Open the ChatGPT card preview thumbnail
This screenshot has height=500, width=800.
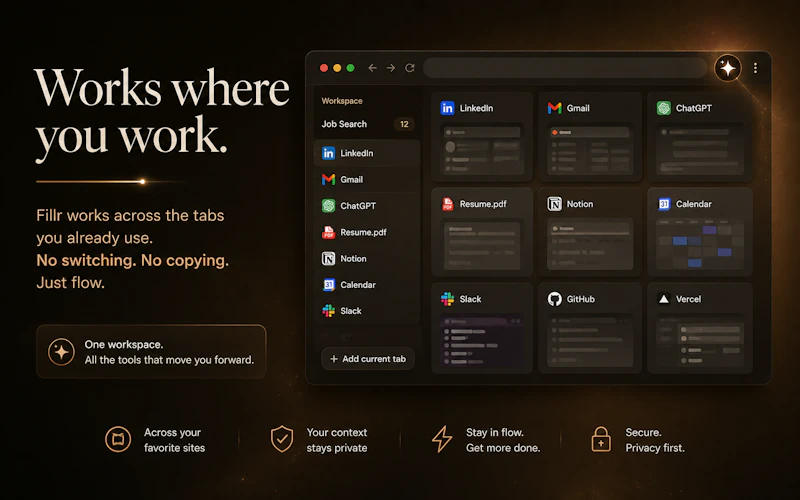click(x=700, y=149)
